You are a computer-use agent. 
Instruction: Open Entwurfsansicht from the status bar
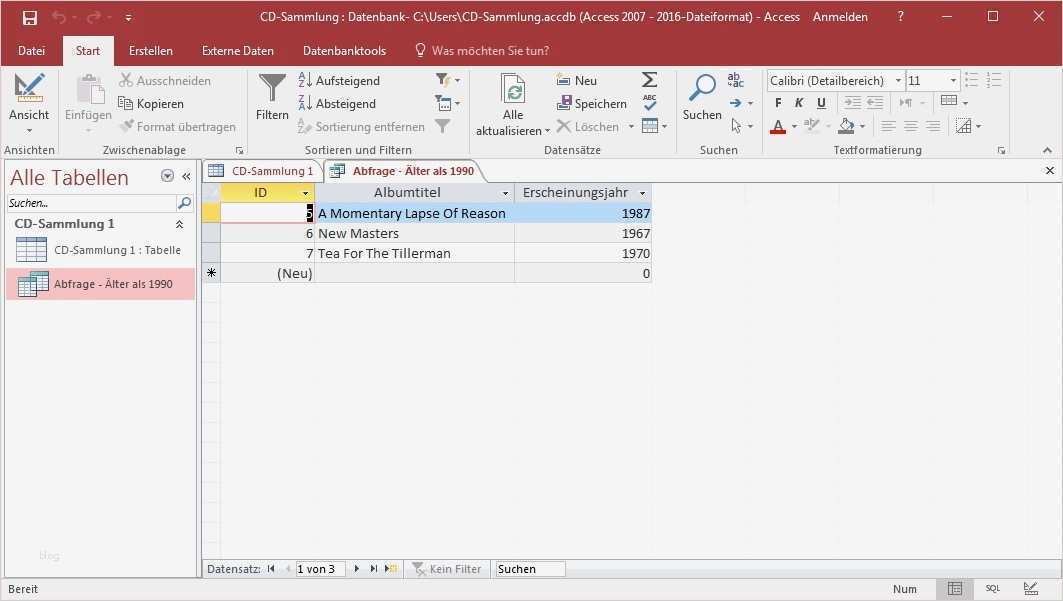pyautogui.click(x=1030, y=588)
